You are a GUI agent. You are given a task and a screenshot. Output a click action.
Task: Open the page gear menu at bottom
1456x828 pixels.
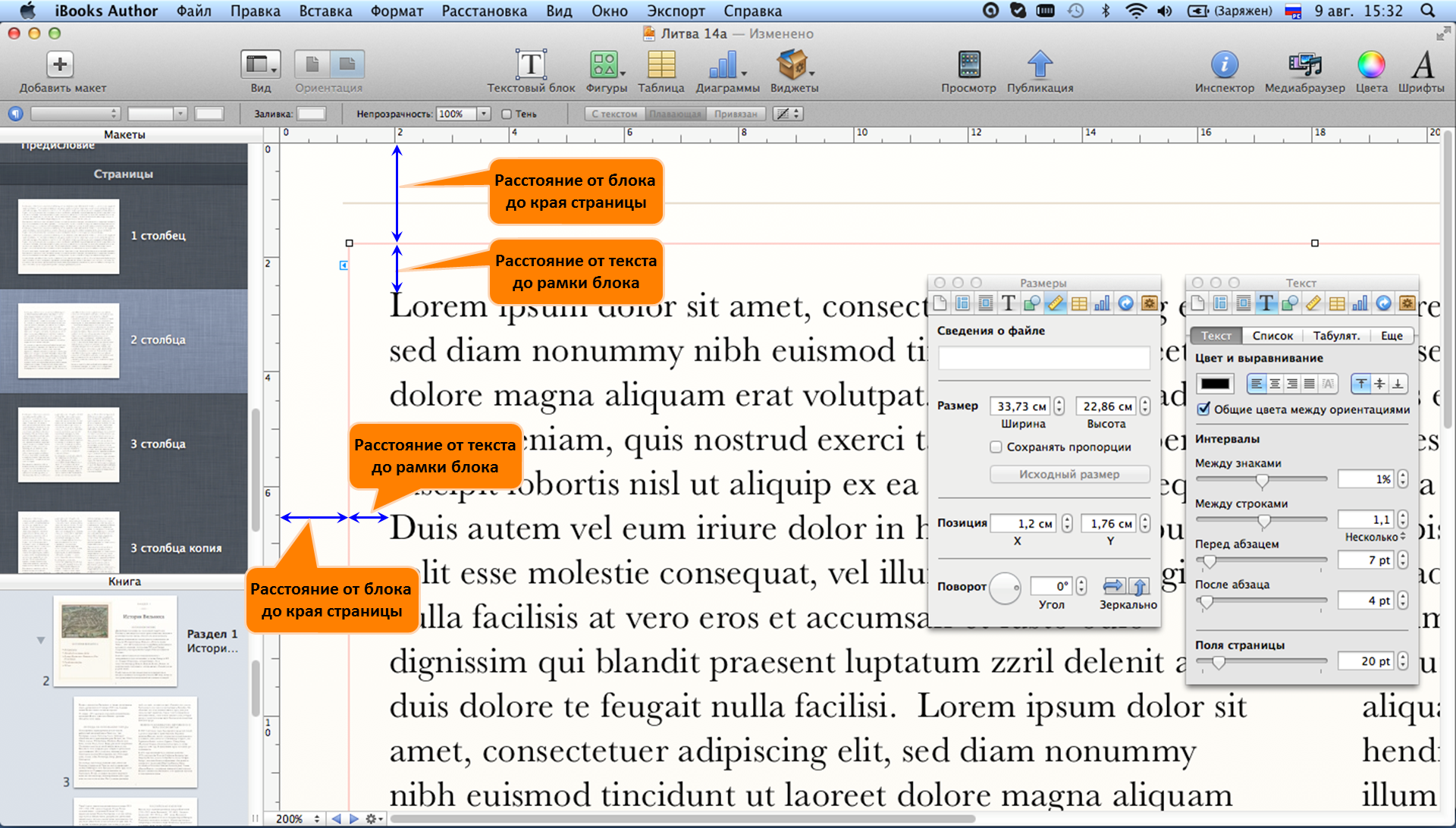click(x=374, y=819)
